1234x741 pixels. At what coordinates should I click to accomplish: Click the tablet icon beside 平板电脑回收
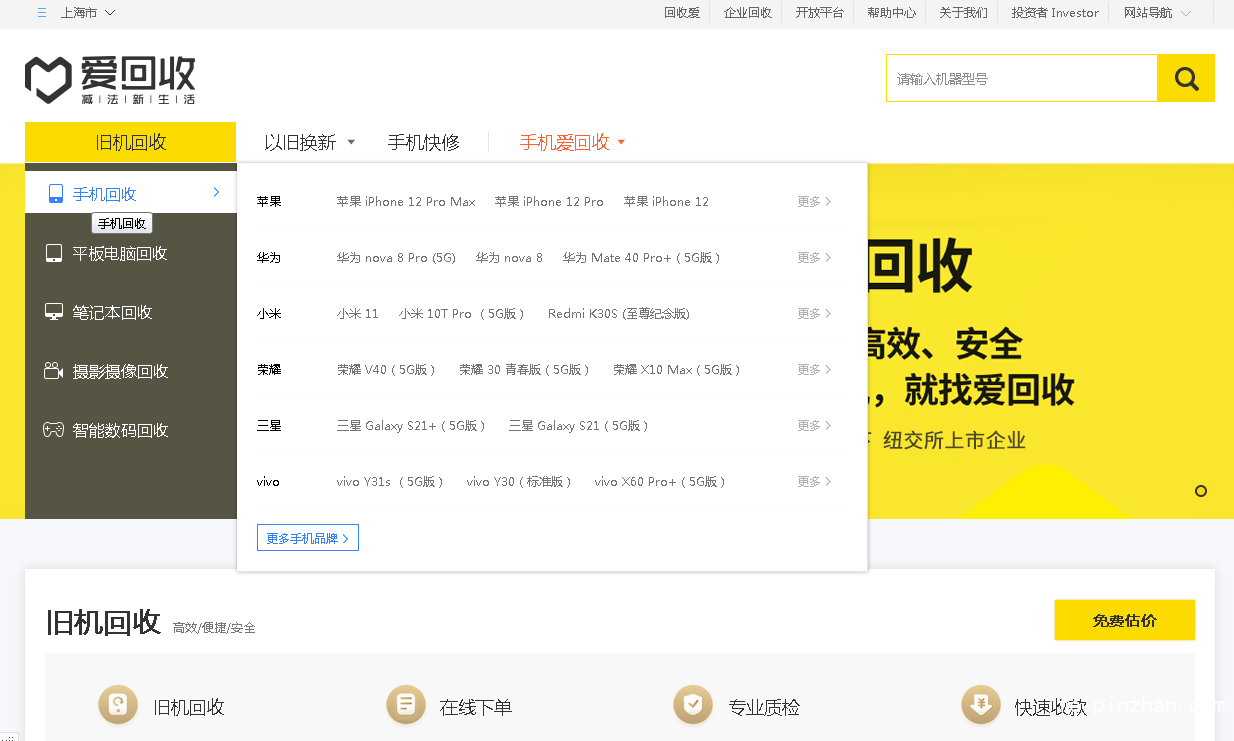point(54,254)
